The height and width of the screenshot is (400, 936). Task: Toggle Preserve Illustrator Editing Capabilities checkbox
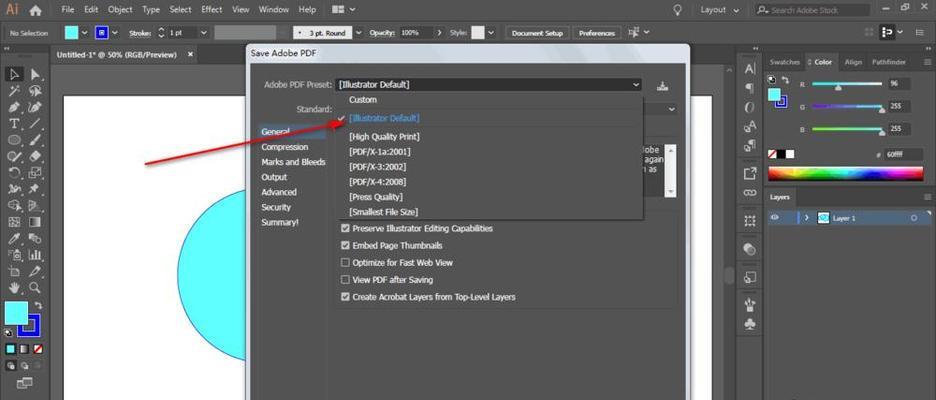coord(345,229)
